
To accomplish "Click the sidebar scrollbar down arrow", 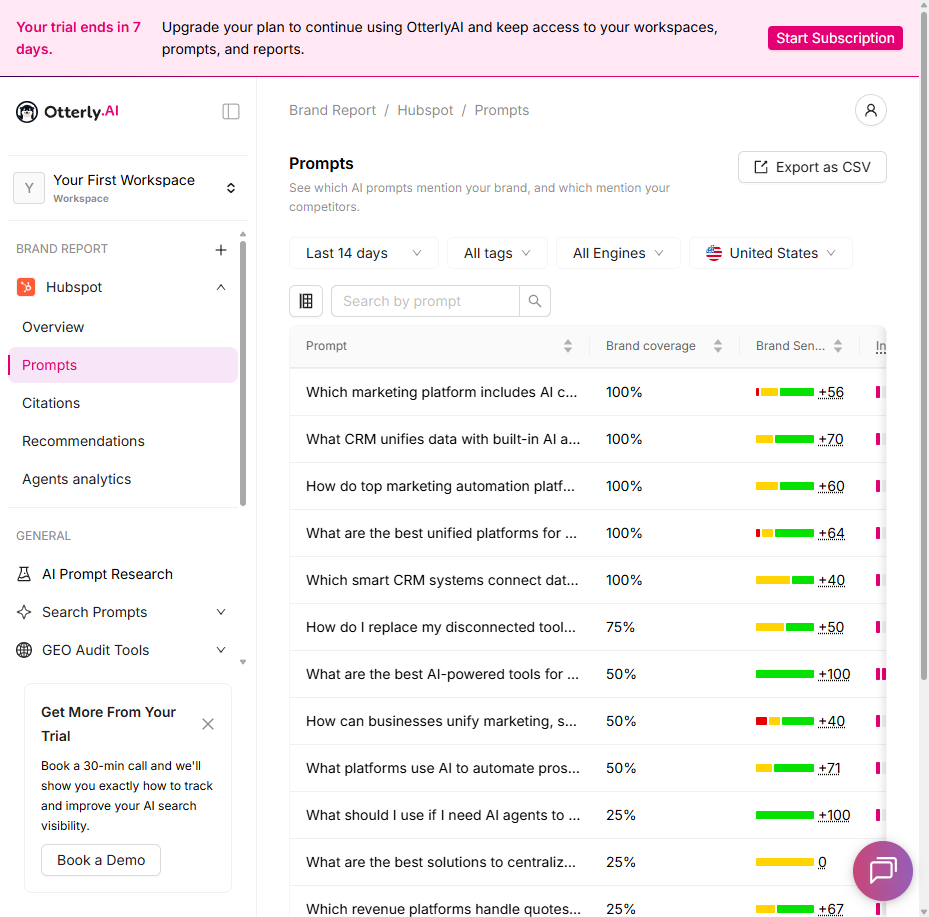I will (x=243, y=662).
